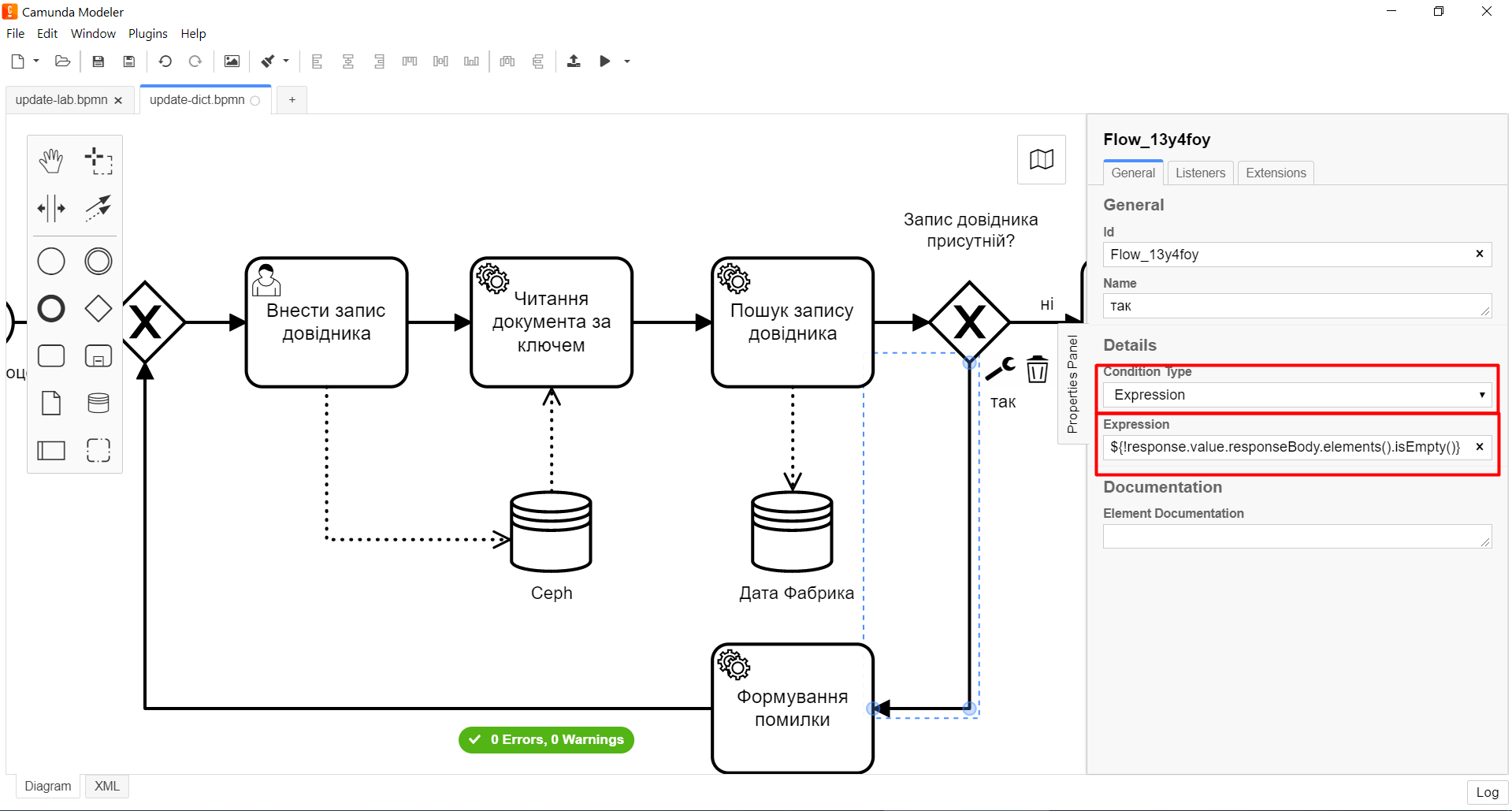Collapse the Properties Panel side handle

1072,384
